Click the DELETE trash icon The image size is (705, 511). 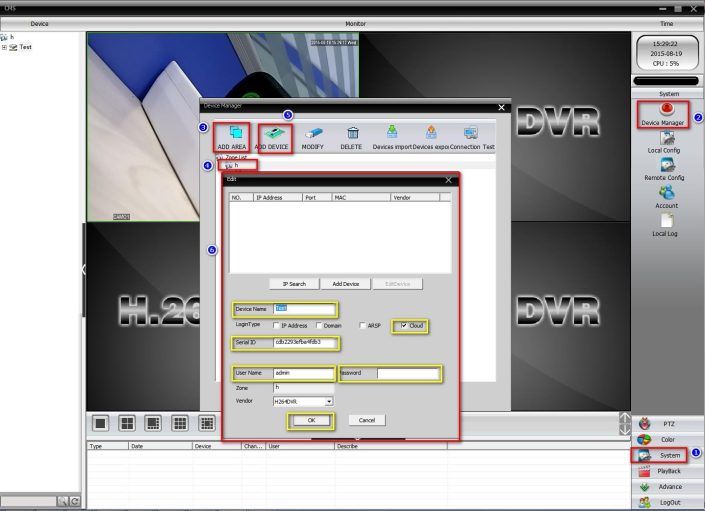(352, 132)
